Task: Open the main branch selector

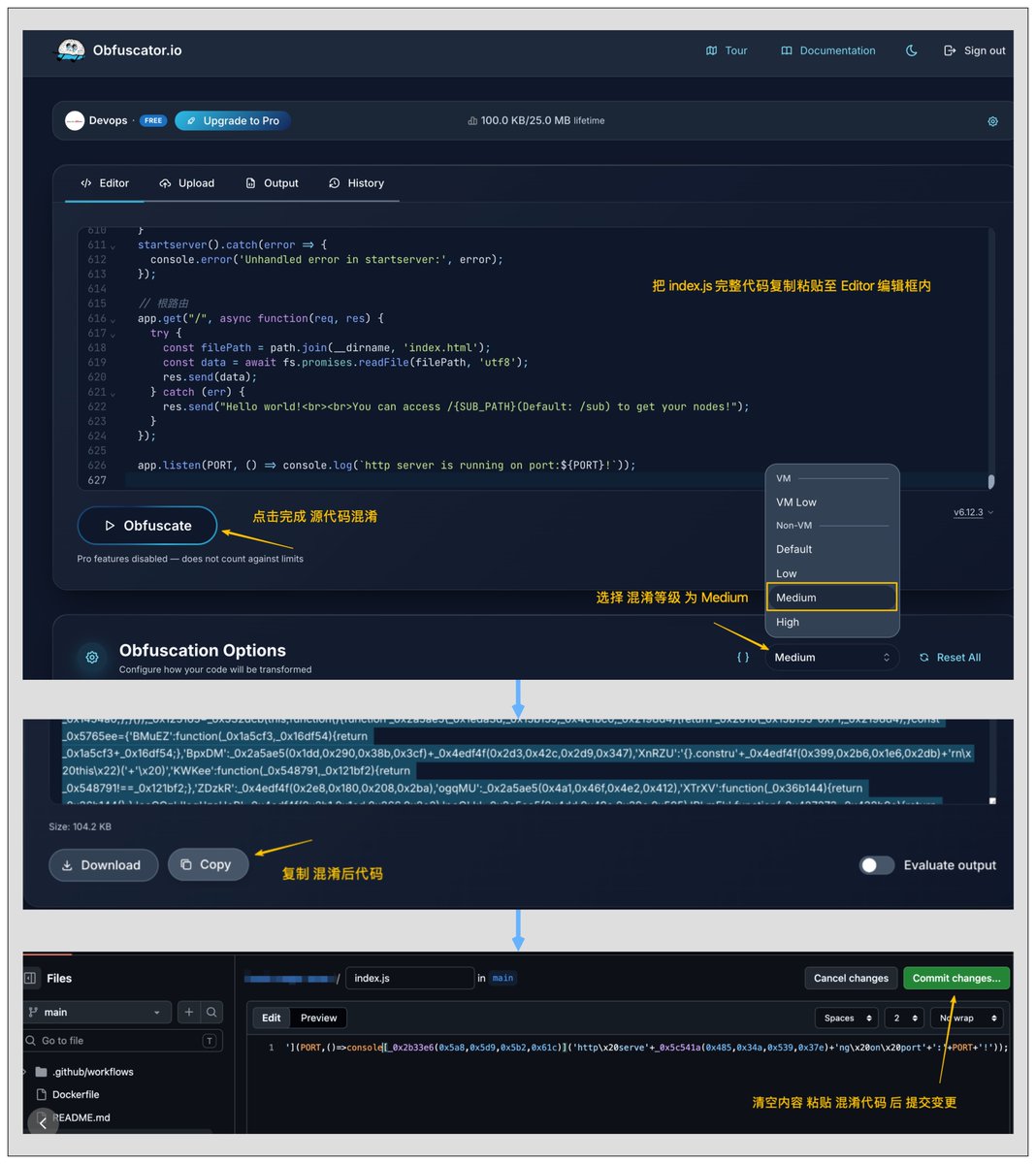Action: pos(98,1012)
